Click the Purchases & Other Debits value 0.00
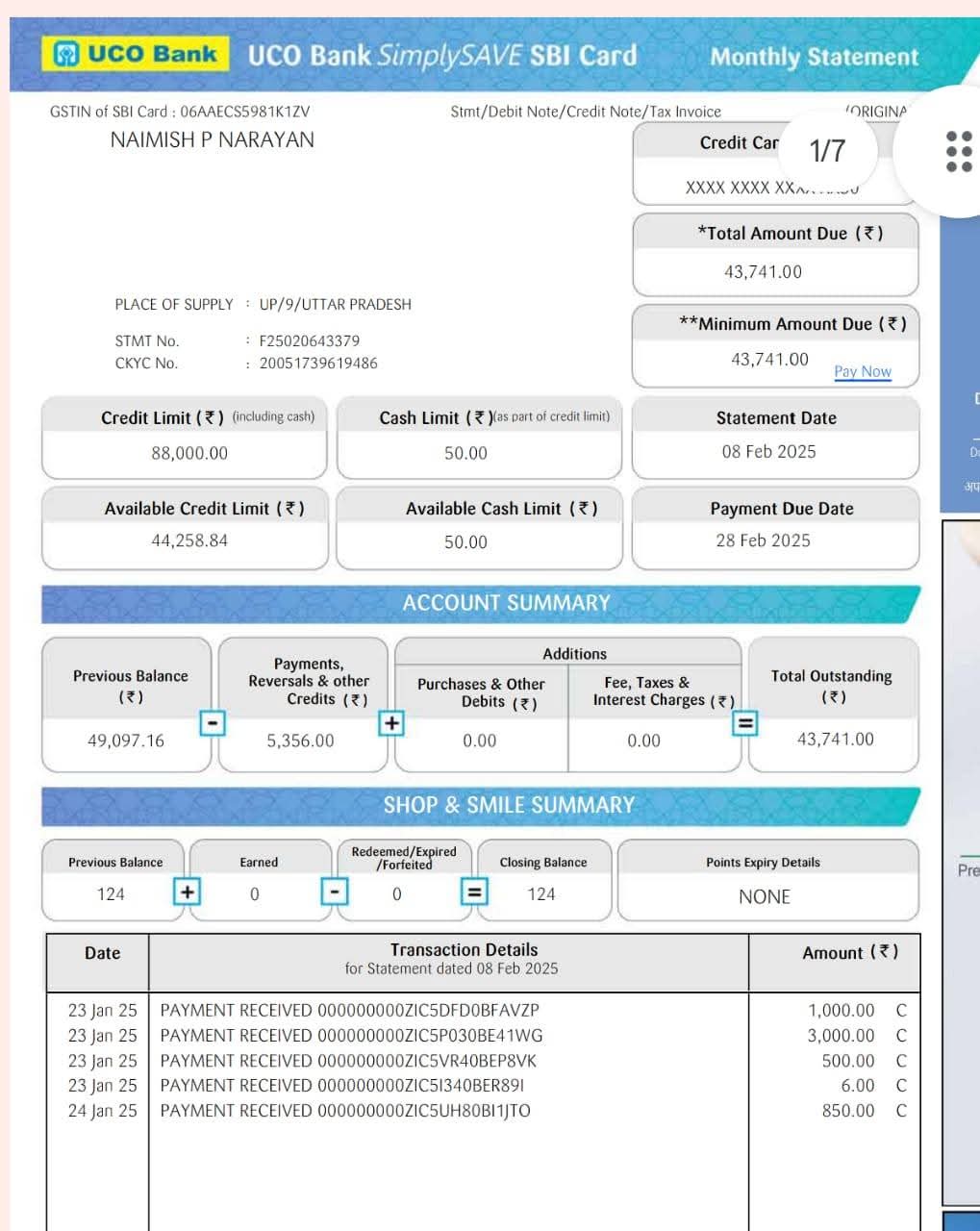The height and width of the screenshot is (1231, 980). (x=479, y=741)
